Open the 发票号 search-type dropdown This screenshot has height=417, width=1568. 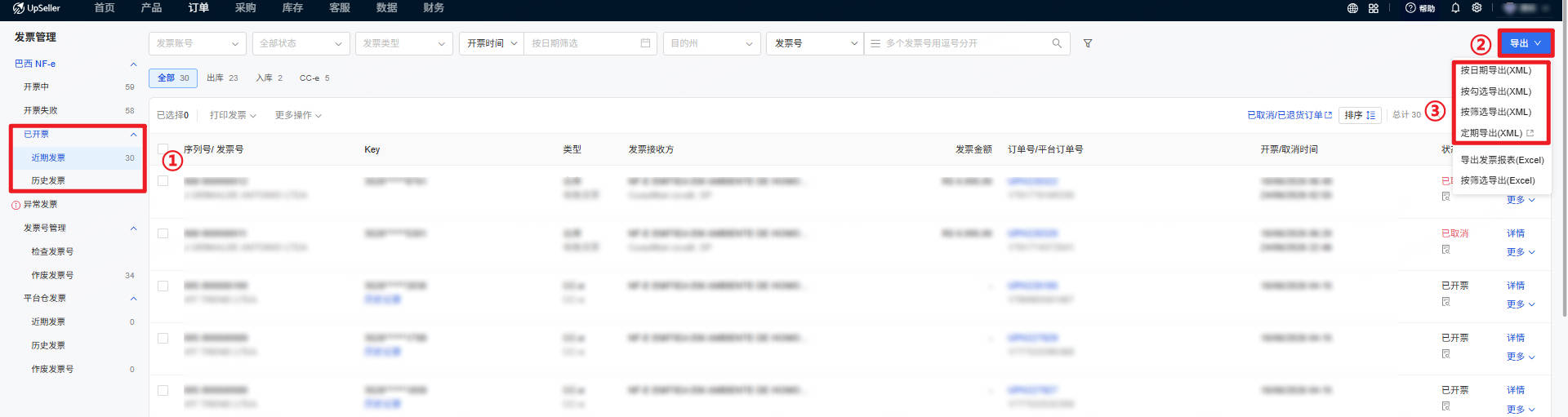(x=815, y=43)
